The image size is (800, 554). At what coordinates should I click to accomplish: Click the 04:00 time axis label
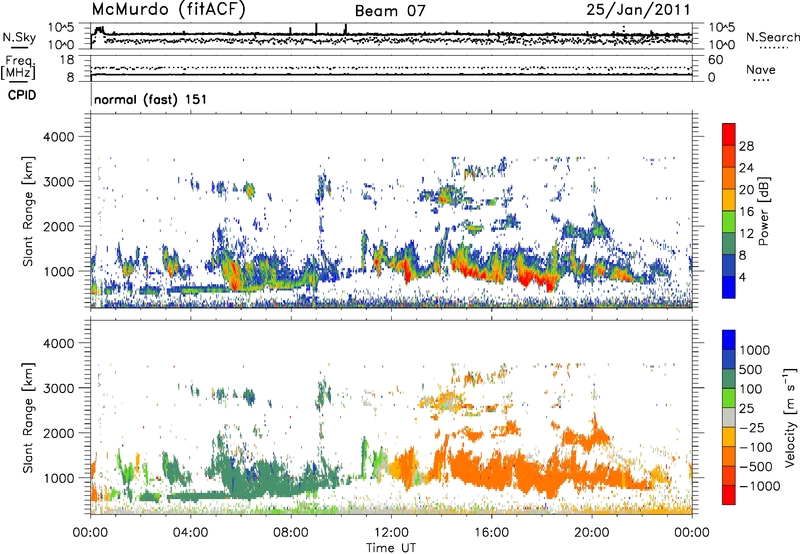pyautogui.click(x=190, y=533)
